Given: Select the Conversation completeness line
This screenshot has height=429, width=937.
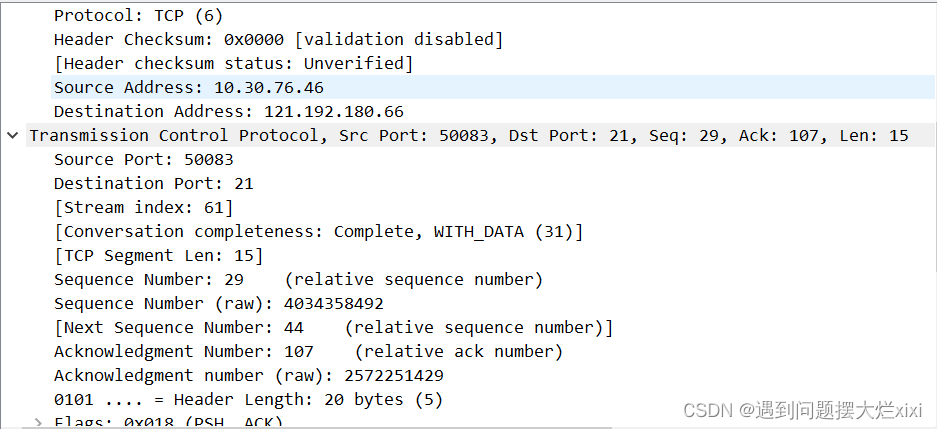Looking at the screenshot, I should tap(319, 231).
